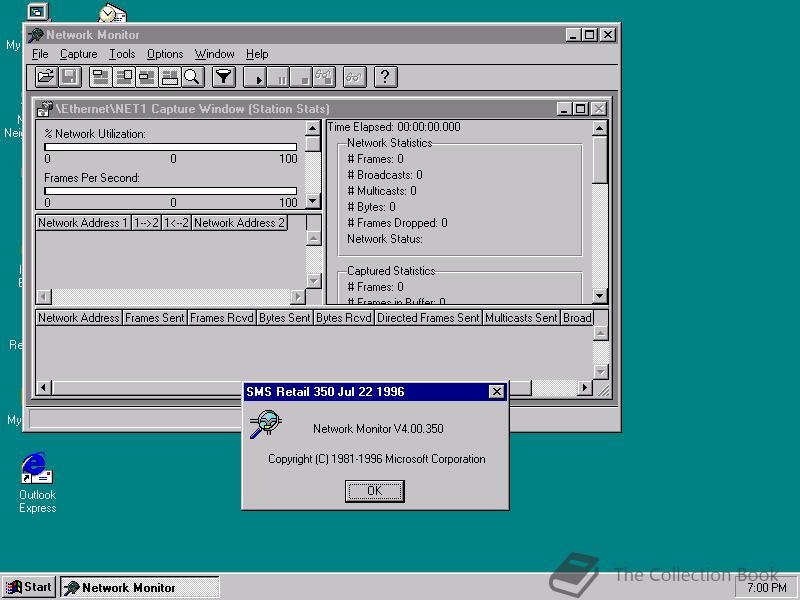Click the 1<--2 column header
The height and width of the screenshot is (600, 800).
[176, 223]
